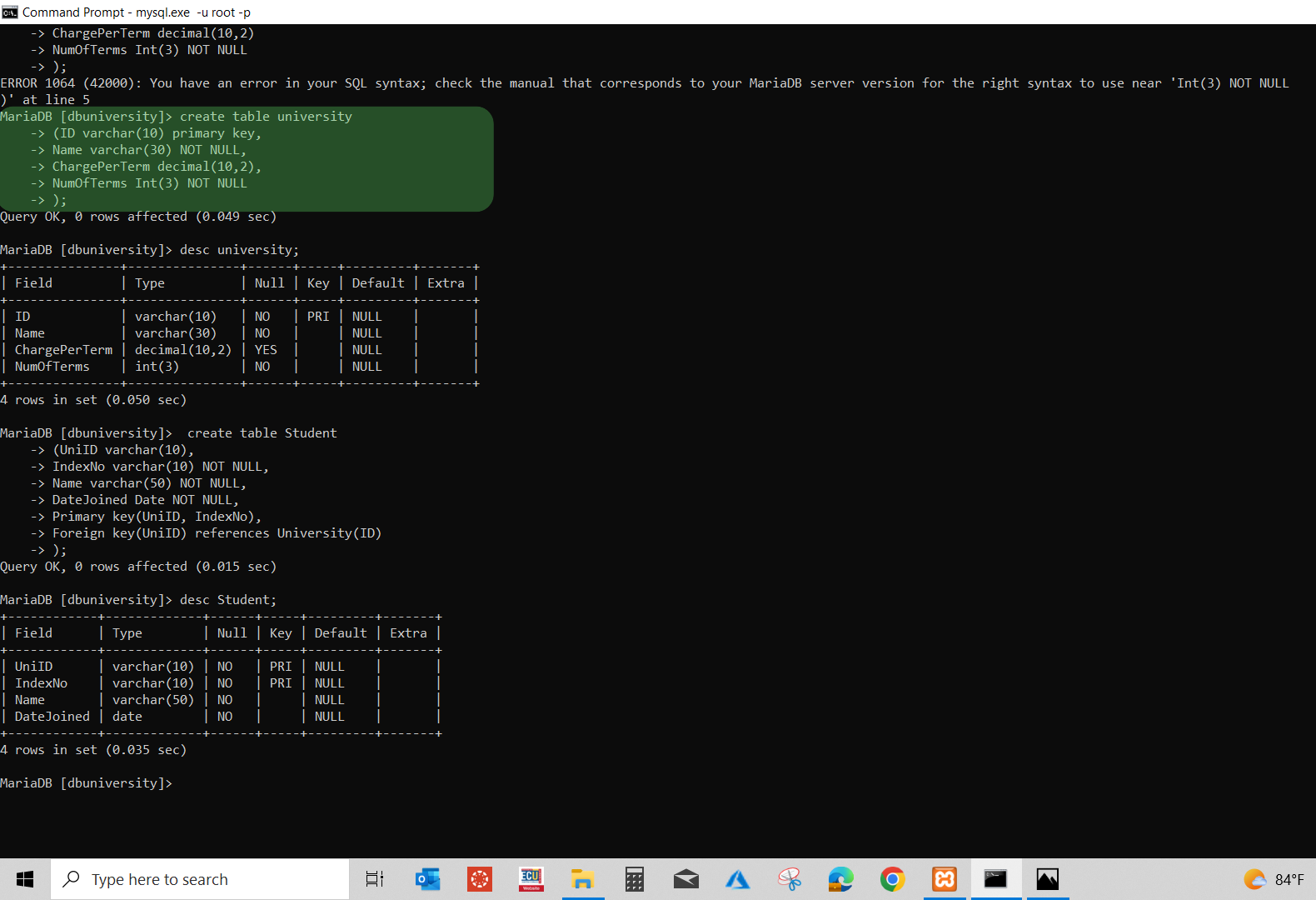The image size is (1316, 900).
Task: Launch Outlook from the taskbar
Action: click(x=428, y=879)
